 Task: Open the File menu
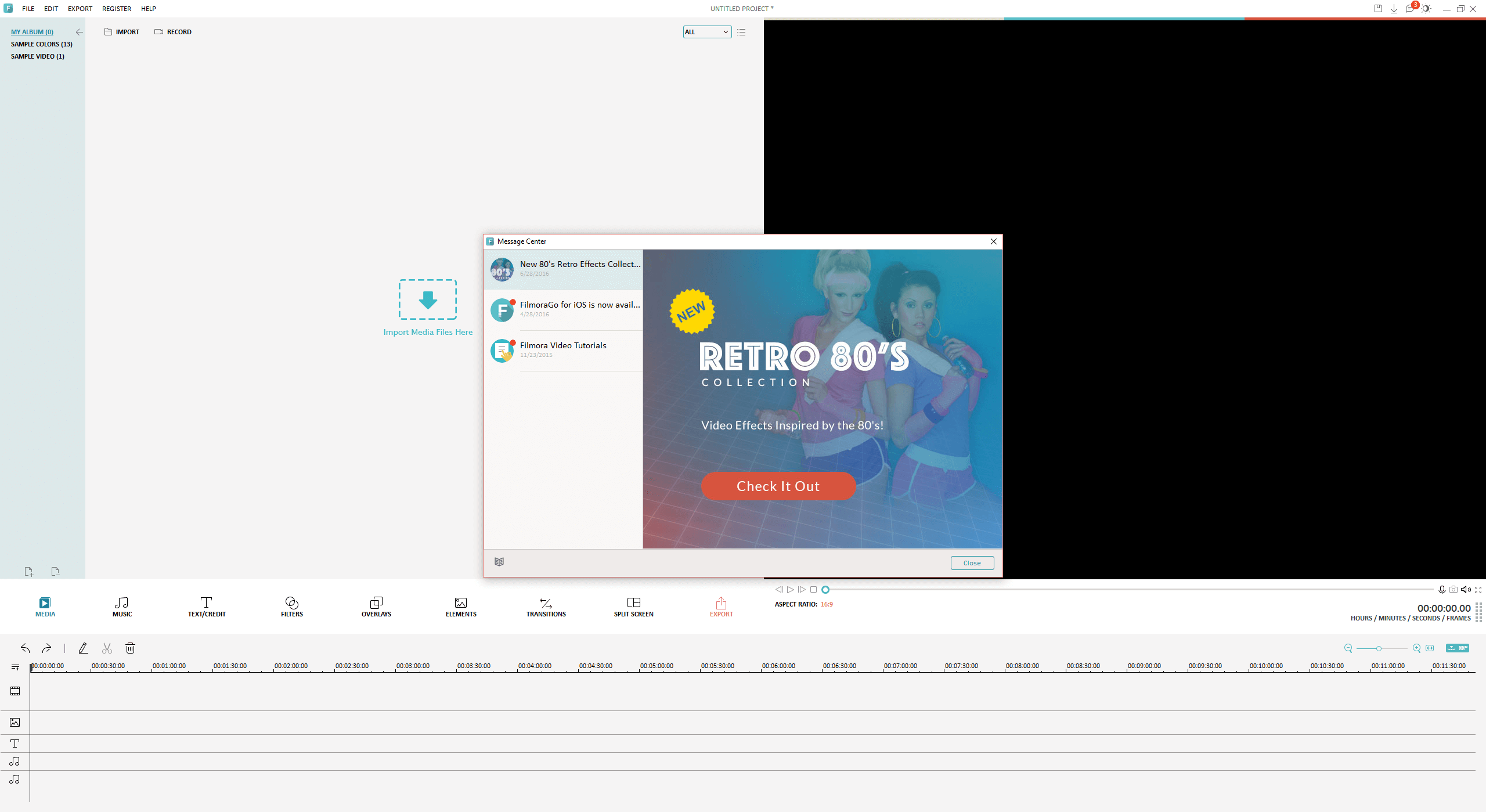pyautogui.click(x=28, y=9)
